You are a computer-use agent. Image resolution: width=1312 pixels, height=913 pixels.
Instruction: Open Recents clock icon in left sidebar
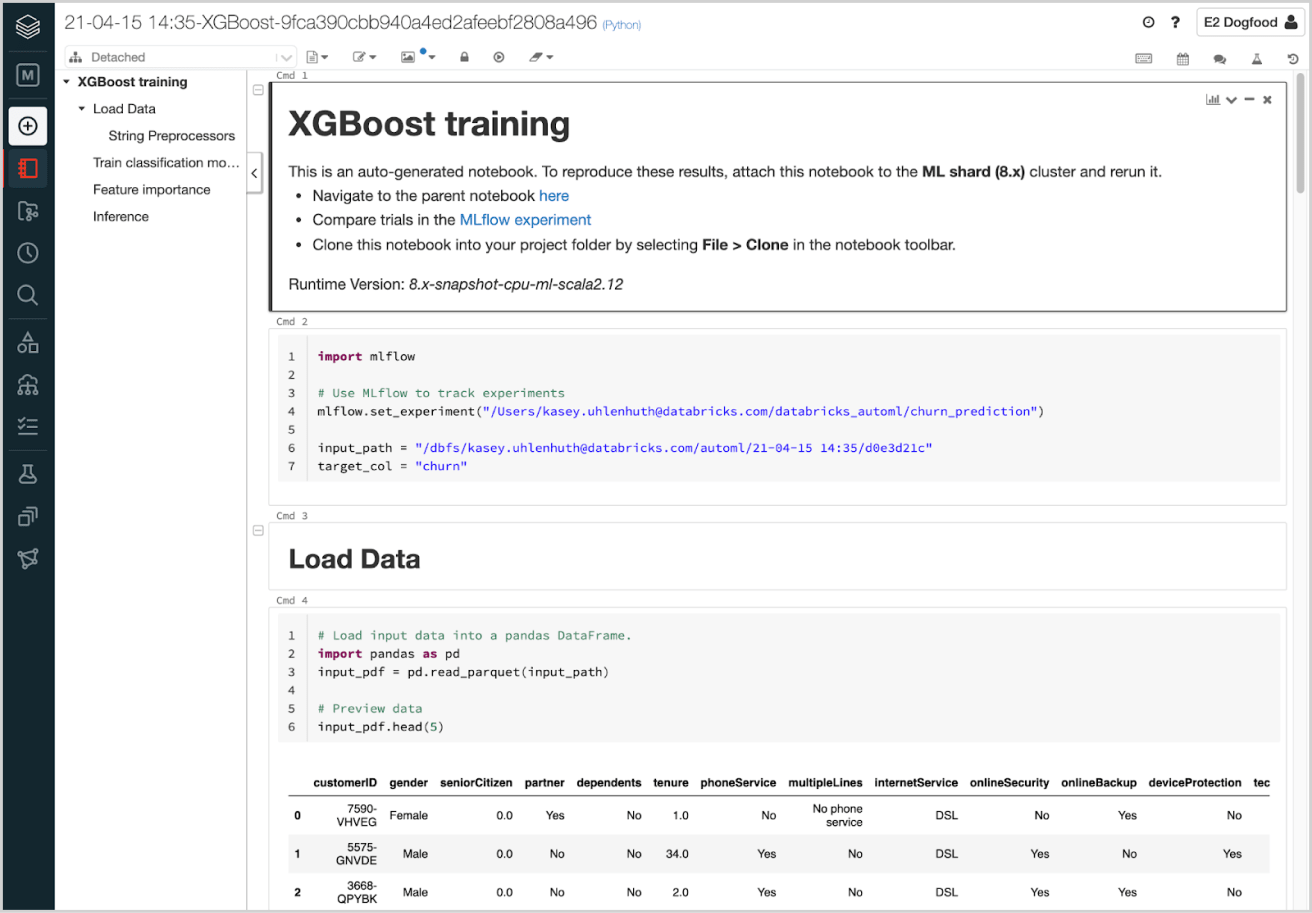(28, 253)
